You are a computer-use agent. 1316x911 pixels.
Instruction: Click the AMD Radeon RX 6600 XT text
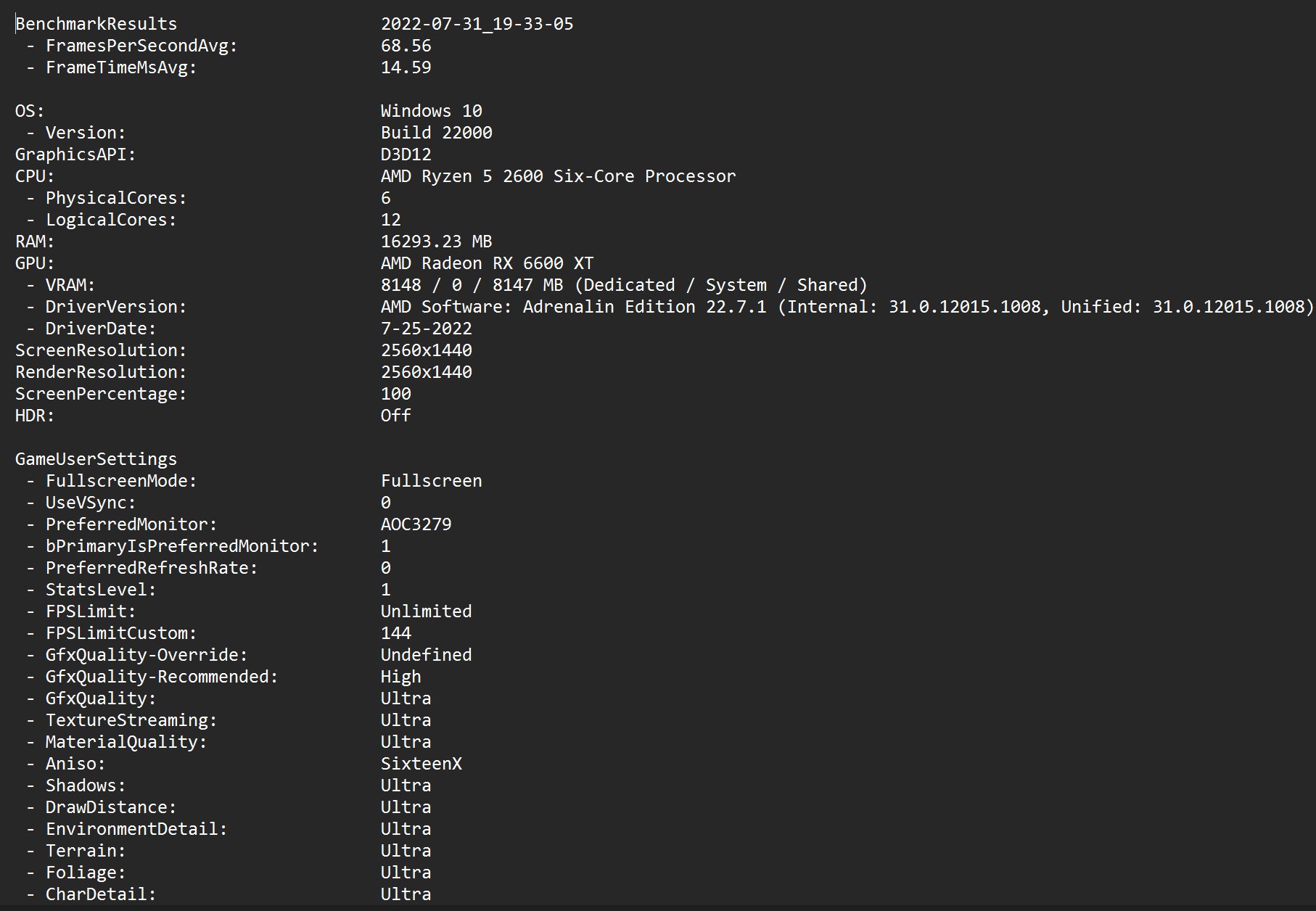pos(487,263)
